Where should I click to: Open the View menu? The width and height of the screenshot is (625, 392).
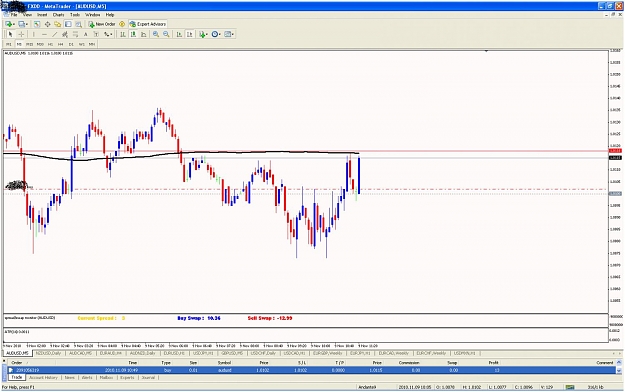[x=27, y=14]
